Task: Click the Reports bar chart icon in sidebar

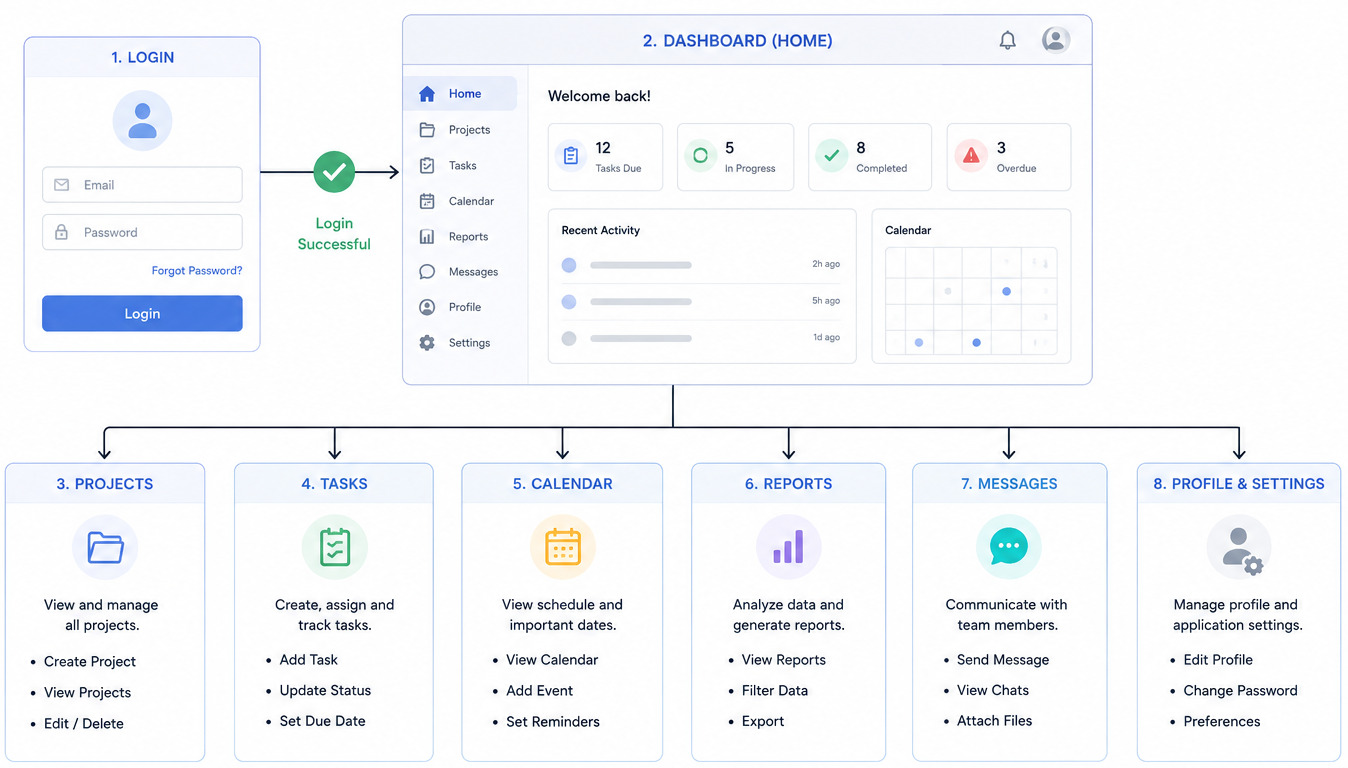Action: pyautogui.click(x=427, y=237)
